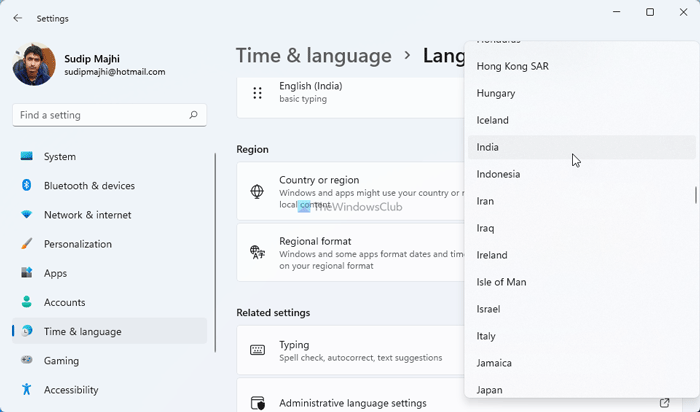Open System settings from sidebar
The image size is (700, 412).
click(60, 157)
